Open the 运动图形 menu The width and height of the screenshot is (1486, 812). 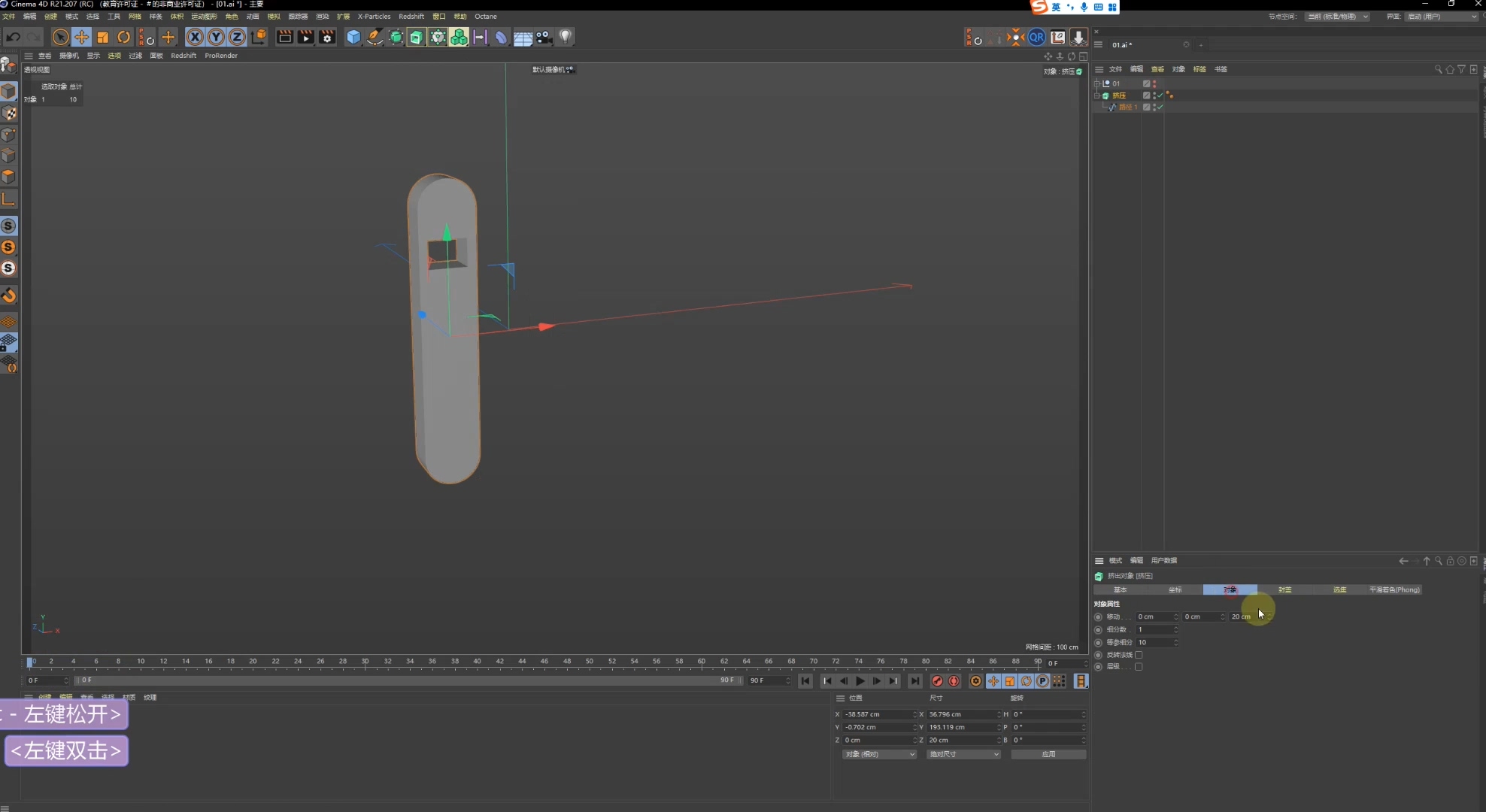pyautogui.click(x=203, y=17)
